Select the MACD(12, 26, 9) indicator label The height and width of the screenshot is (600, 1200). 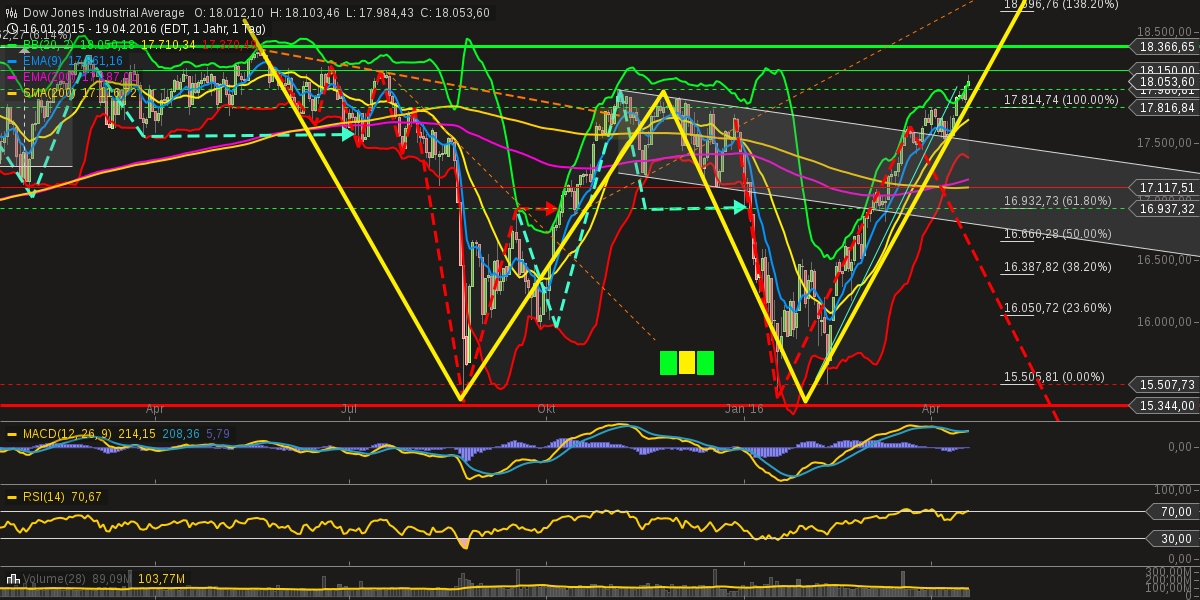68,434
